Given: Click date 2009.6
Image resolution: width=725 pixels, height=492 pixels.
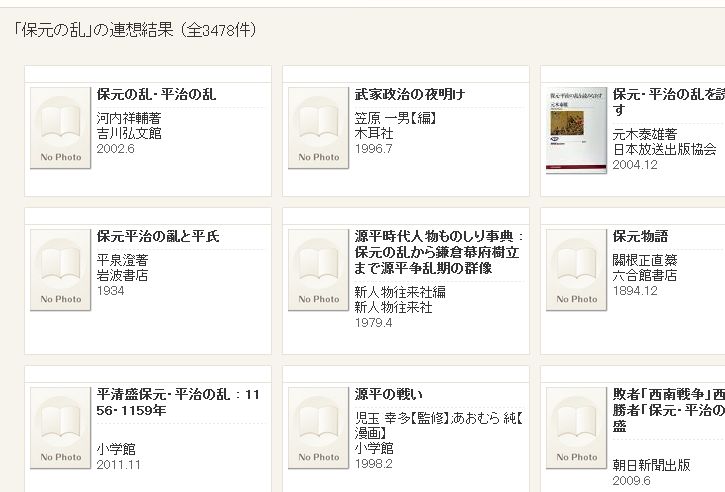Looking at the screenshot, I should pyautogui.click(x=632, y=480).
